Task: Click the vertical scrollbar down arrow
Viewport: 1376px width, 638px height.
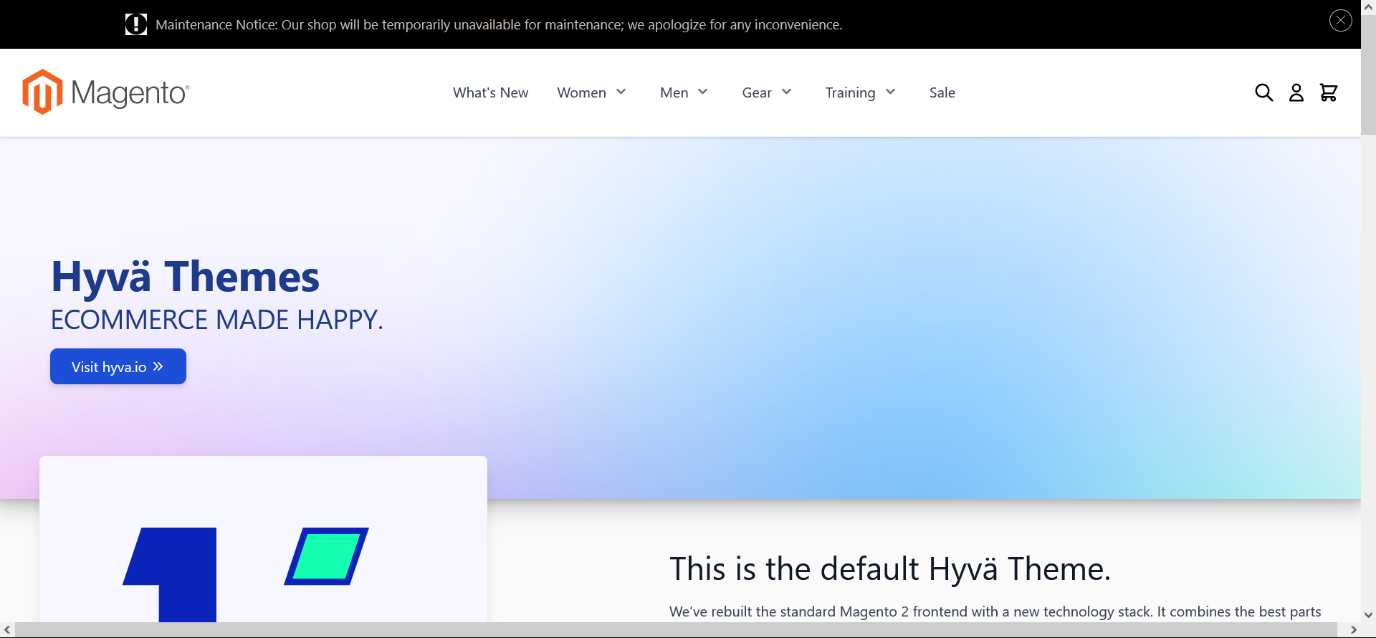Action: [x=1368, y=614]
